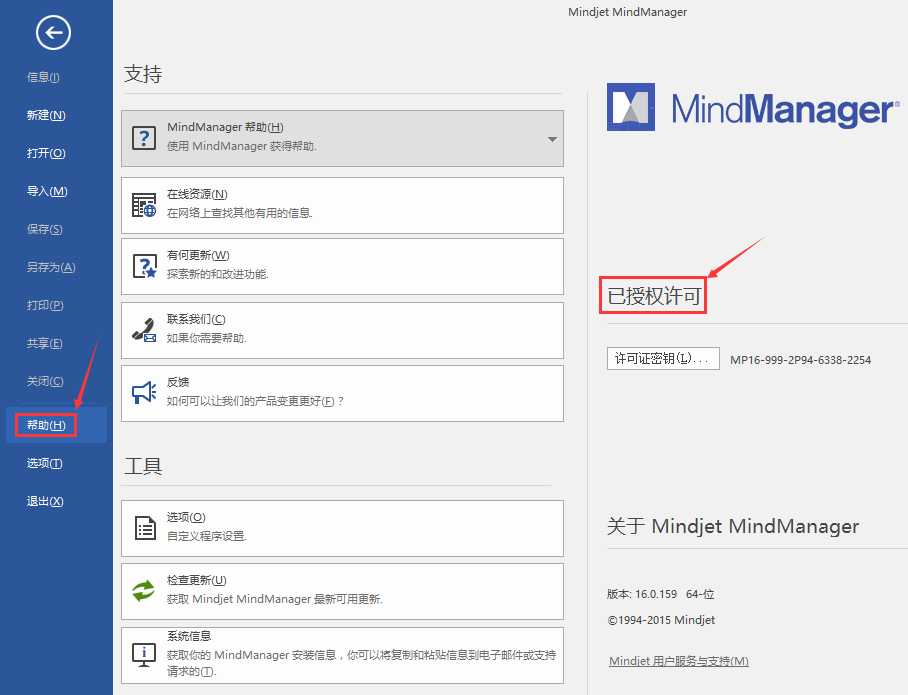This screenshot has width=908, height=695.
Task: Click description 如何可以让我们的产品变更更好(F)?
Action: click(255, 401)
